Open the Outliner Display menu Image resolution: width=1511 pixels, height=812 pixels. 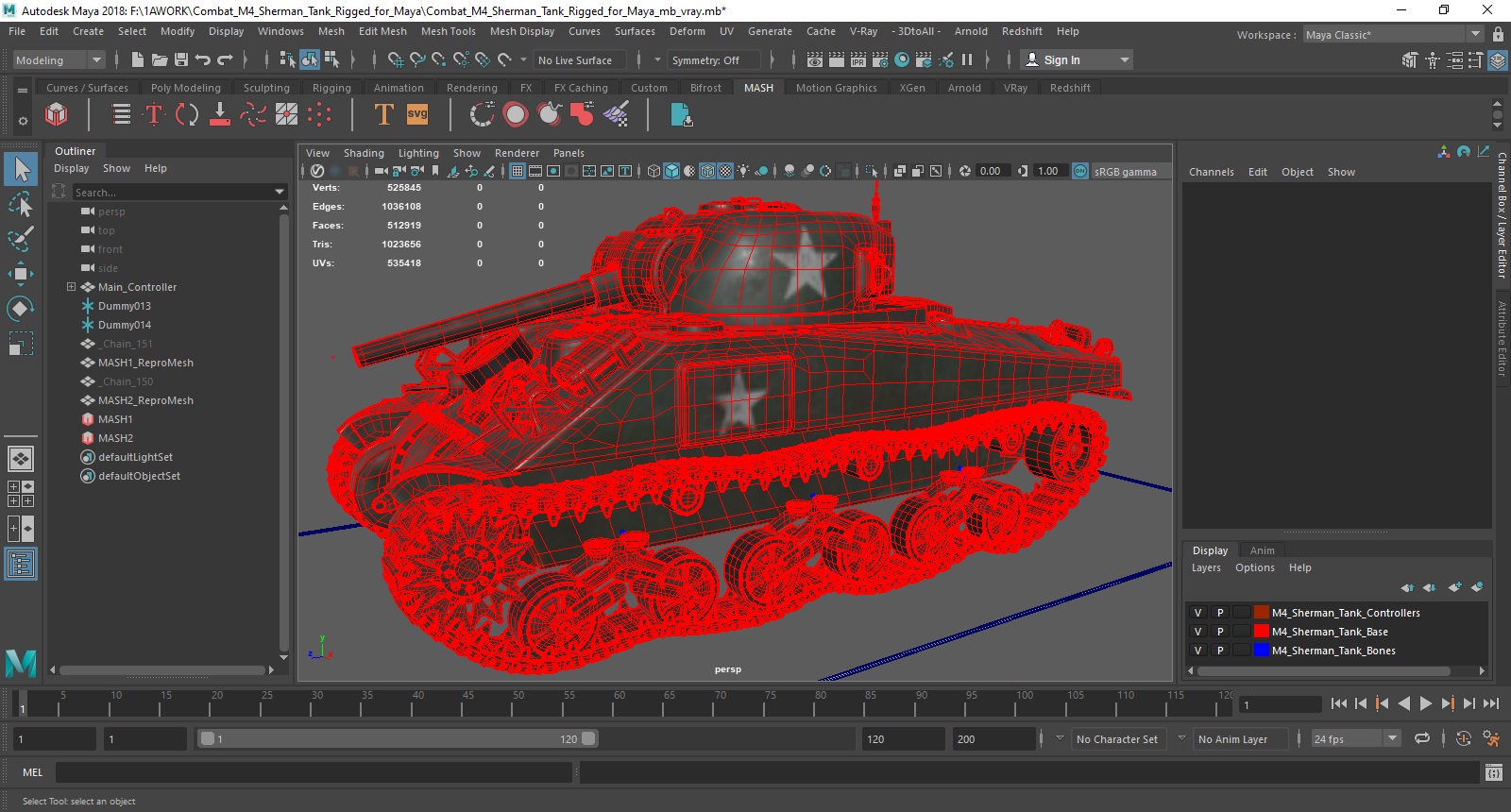pos(71,168)
